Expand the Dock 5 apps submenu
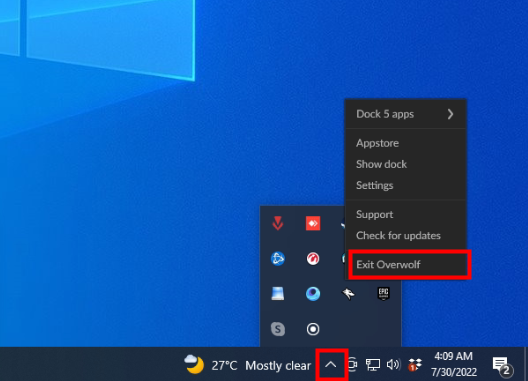This screenshot has width=528, height=381. [x=406, y=114]
